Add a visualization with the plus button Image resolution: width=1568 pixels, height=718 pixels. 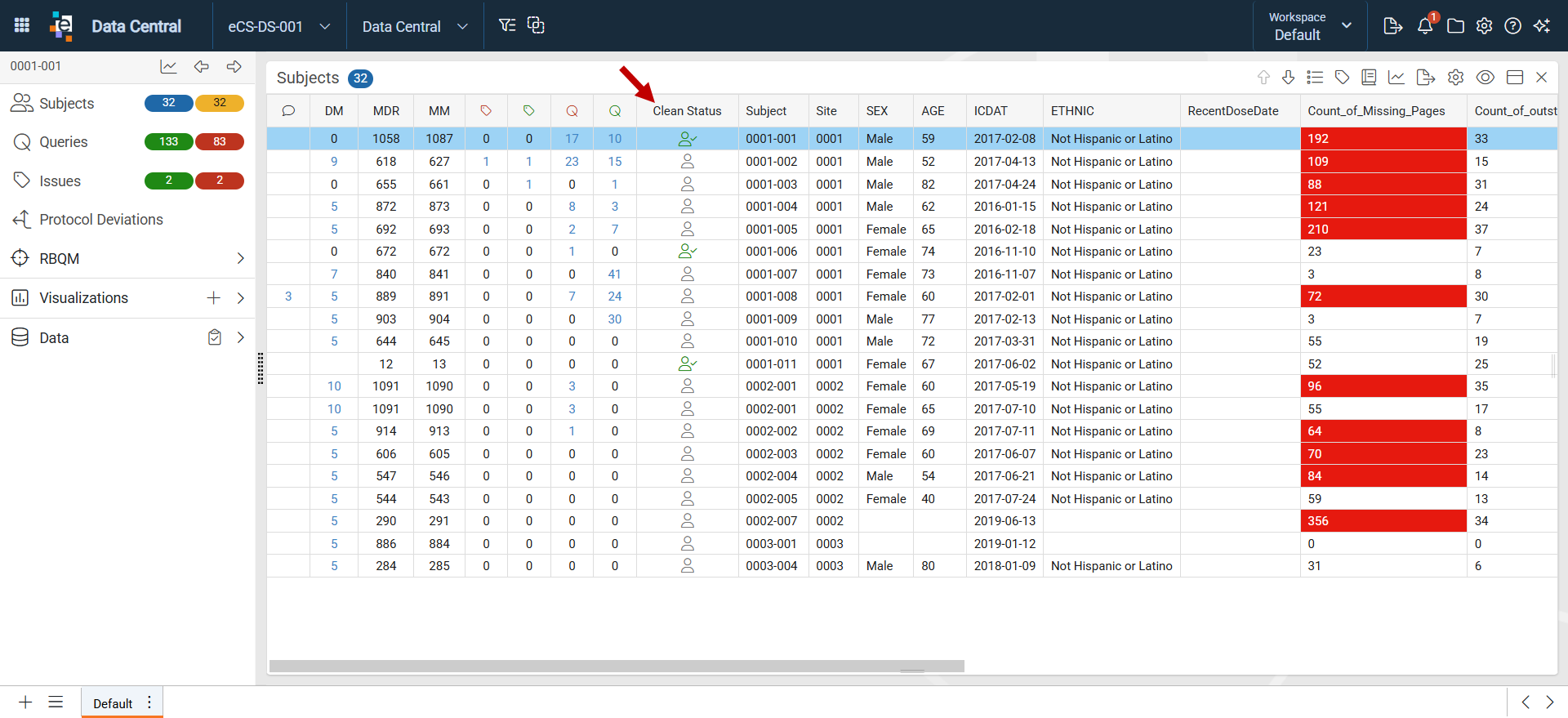point(214,298)
